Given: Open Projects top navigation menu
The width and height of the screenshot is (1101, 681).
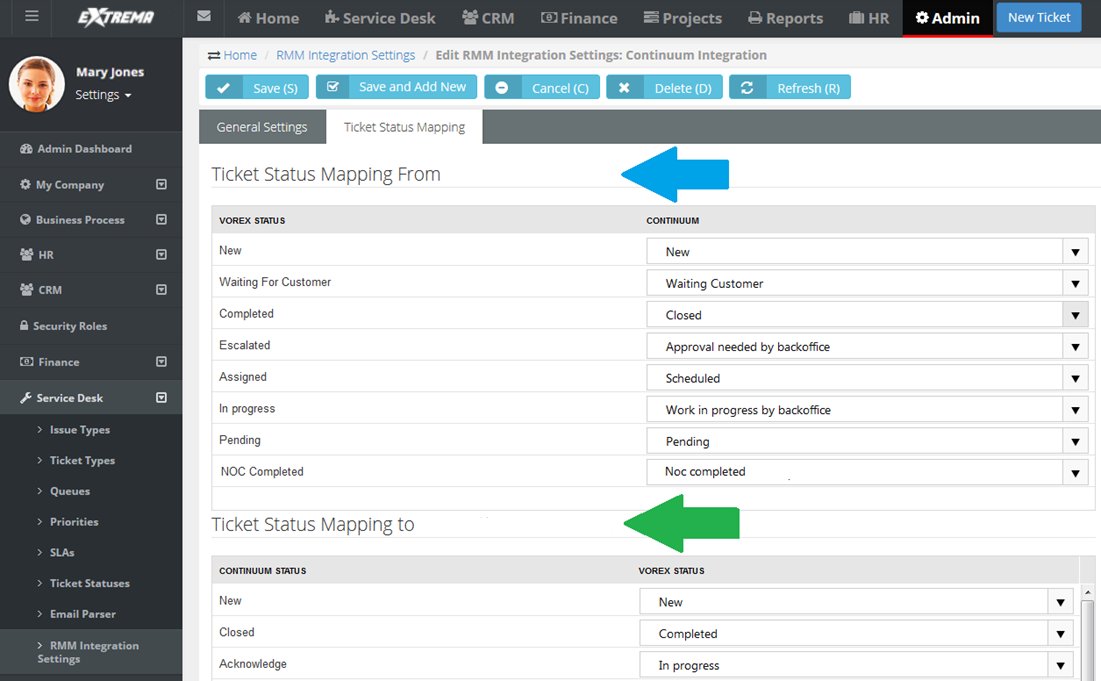Looking at the screenshot, I should click(683, 18).
